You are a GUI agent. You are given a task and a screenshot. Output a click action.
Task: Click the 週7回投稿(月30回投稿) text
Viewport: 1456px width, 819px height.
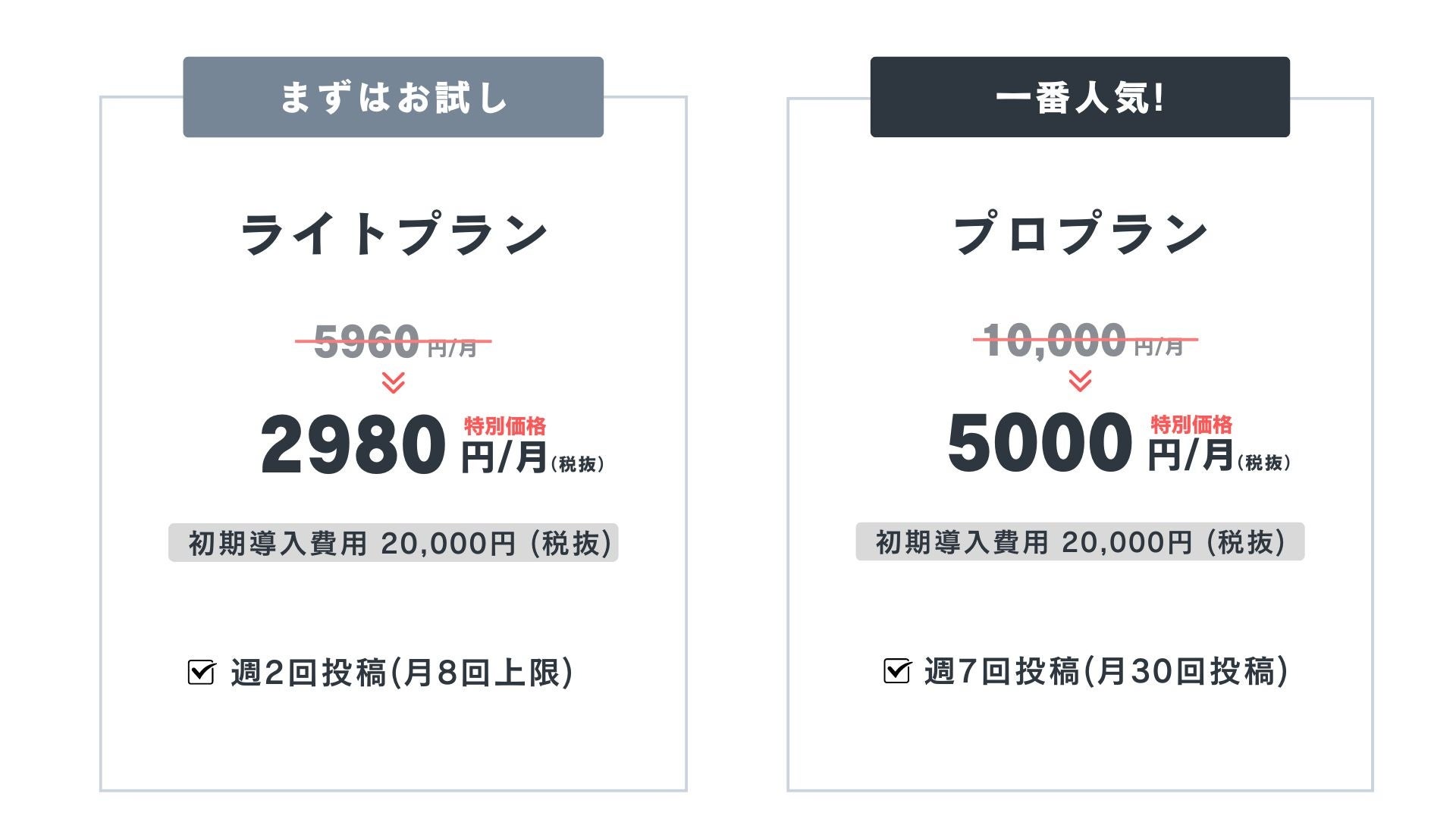1106,671
